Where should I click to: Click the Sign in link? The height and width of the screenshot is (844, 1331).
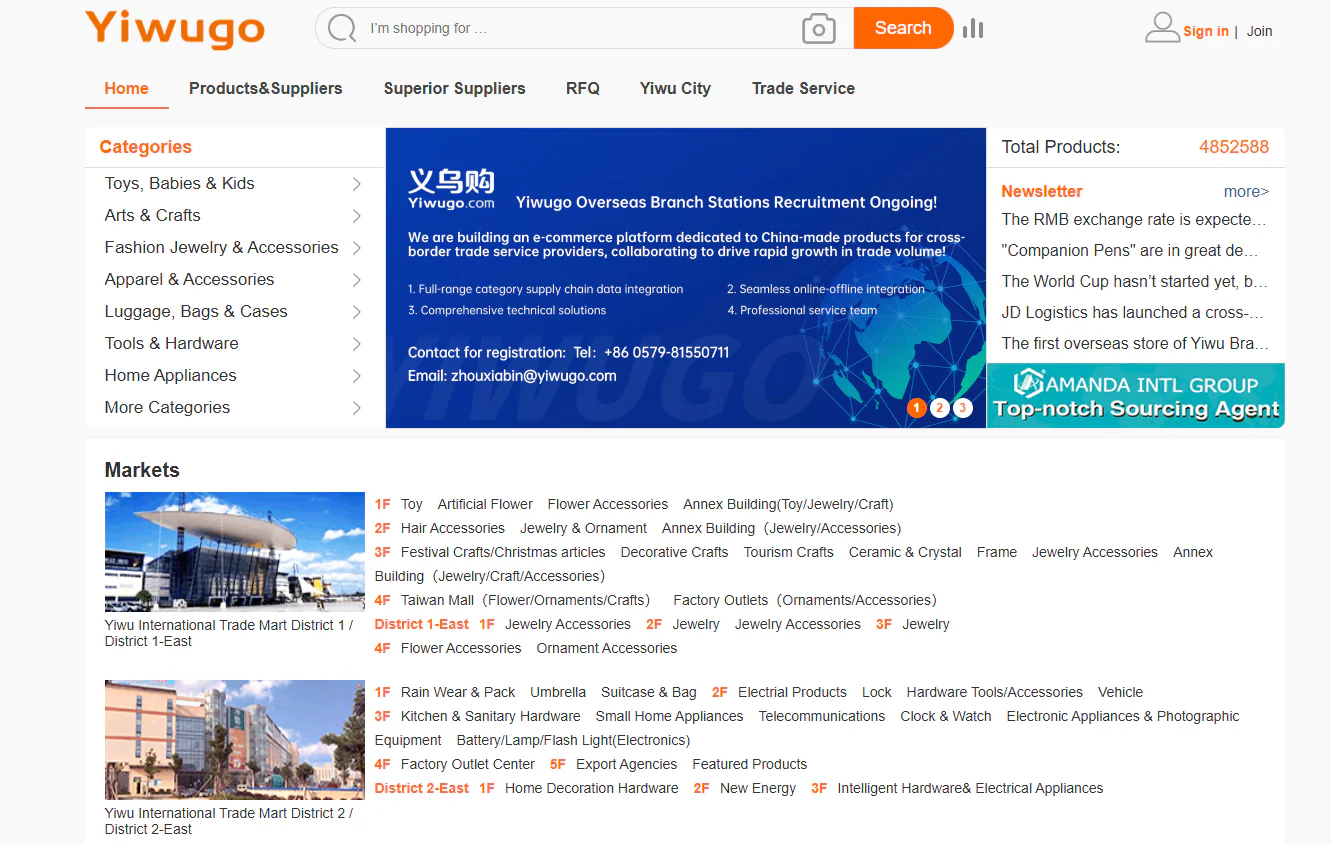(x=1206, y=31)
